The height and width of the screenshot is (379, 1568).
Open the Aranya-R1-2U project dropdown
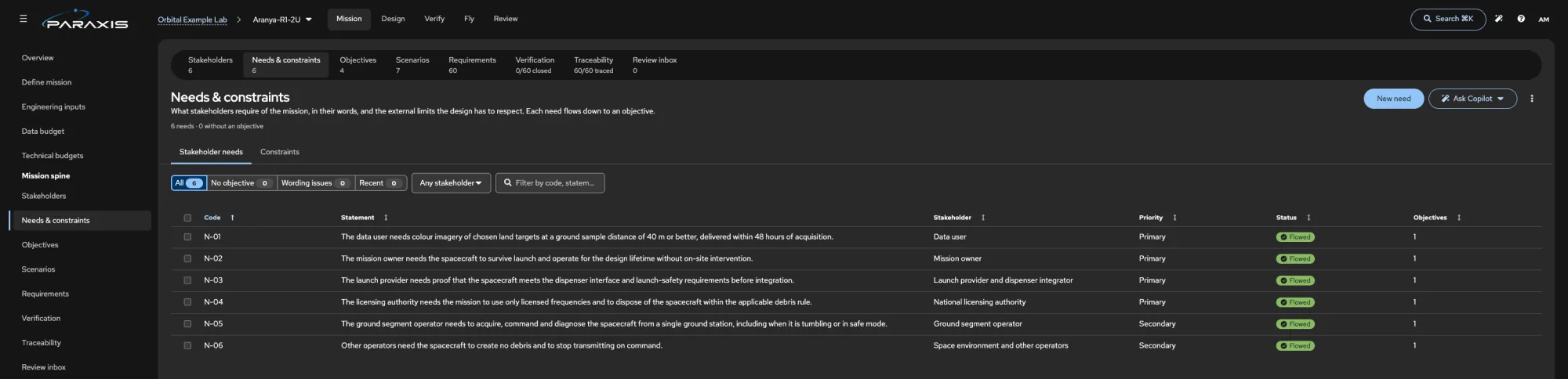click(282, 20)
